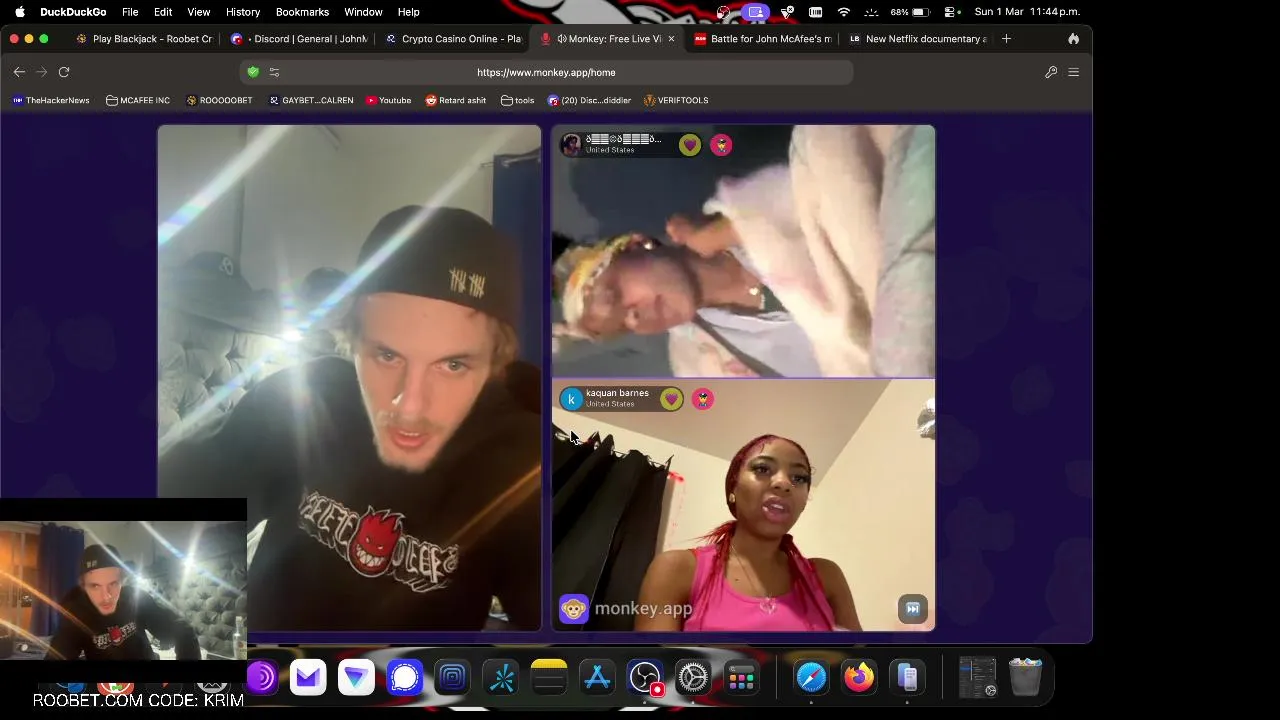Click kaquan barnes video feed
1280x720 pixels.
click(x=743, y=505)
